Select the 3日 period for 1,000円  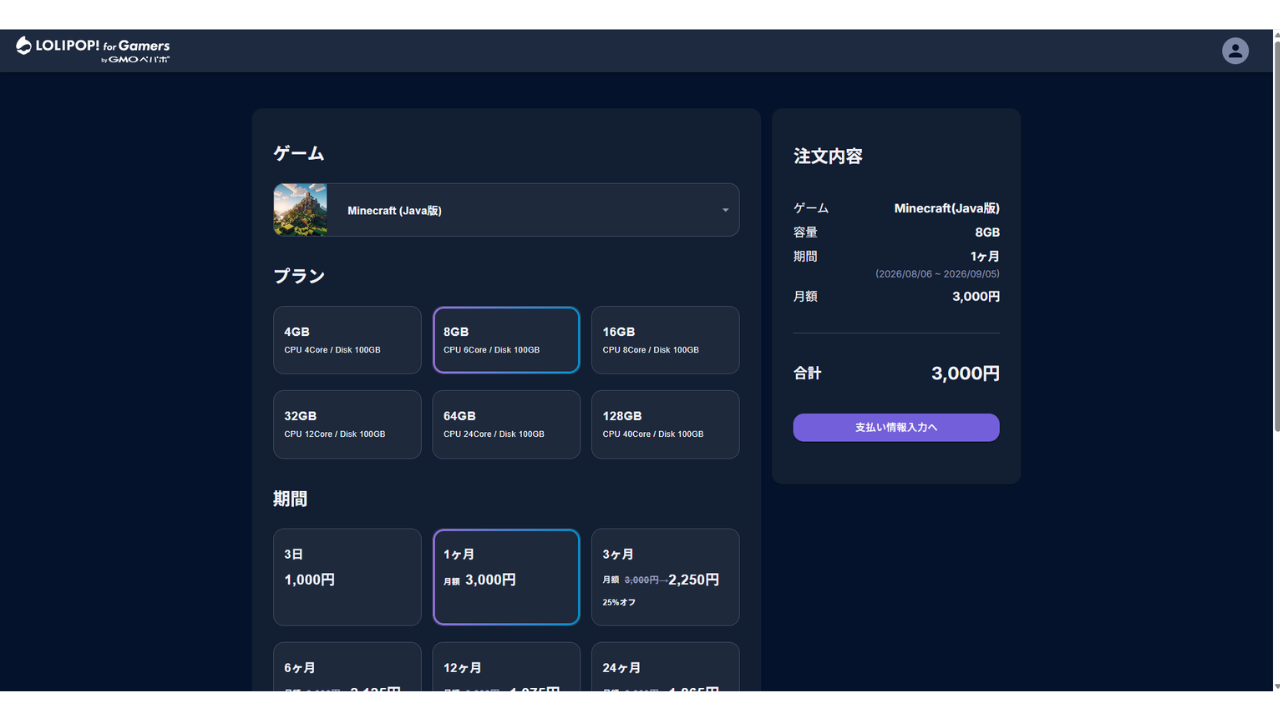[x=347, y=577]
